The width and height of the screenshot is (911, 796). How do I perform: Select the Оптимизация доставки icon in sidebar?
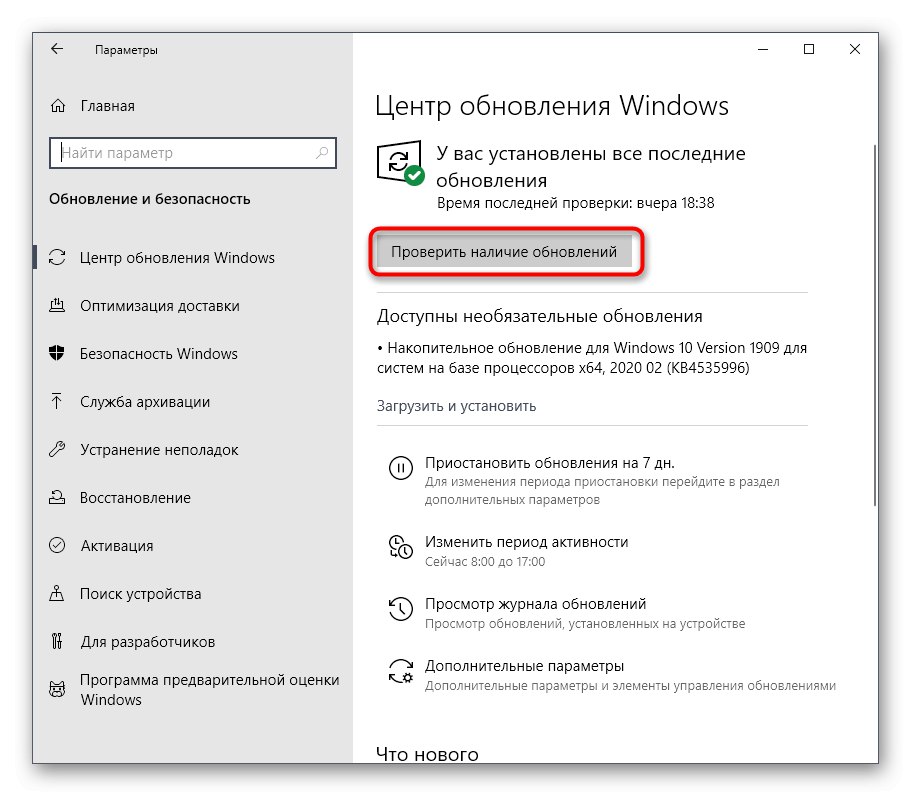(x=60, y=306)
